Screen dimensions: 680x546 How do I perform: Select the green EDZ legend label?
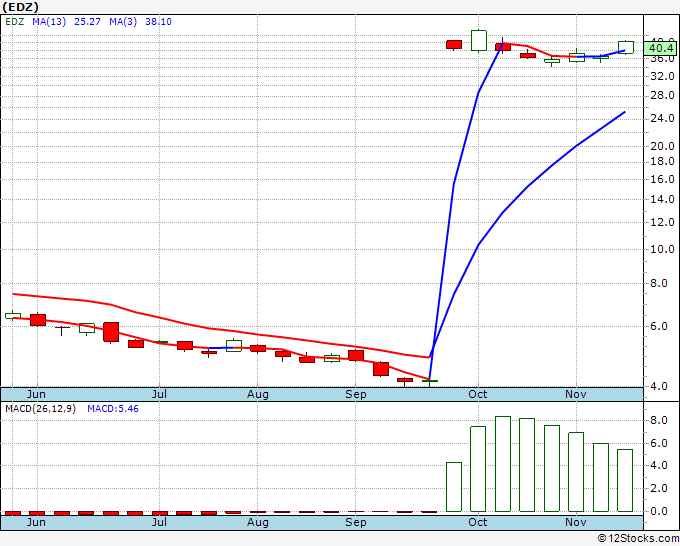[x=14, y=21]
